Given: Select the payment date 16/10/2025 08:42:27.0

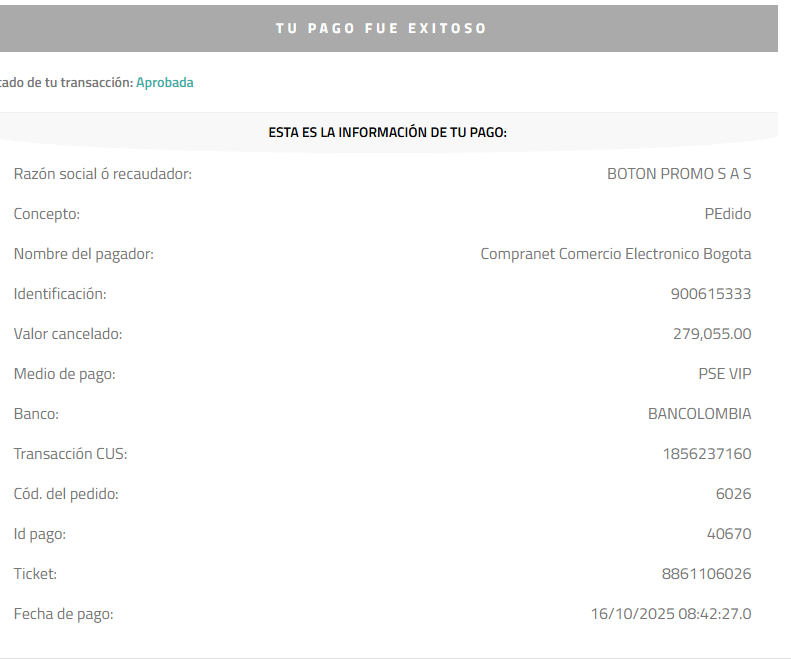Looking at the screenshot, I should (671, 614).
